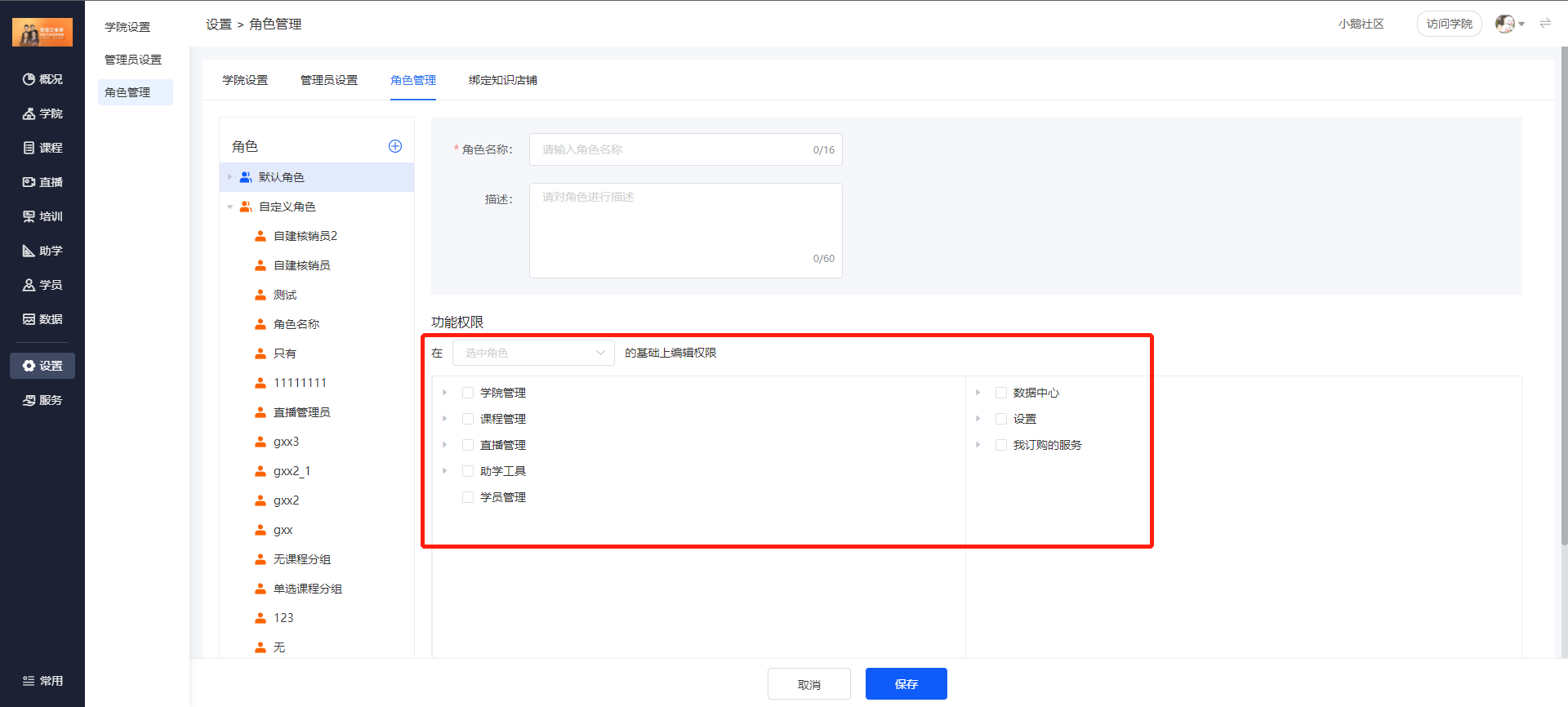Expand the 课程管理 permission tree node
This screenshot has width=1568, height=707.
[x=445, y=419]
